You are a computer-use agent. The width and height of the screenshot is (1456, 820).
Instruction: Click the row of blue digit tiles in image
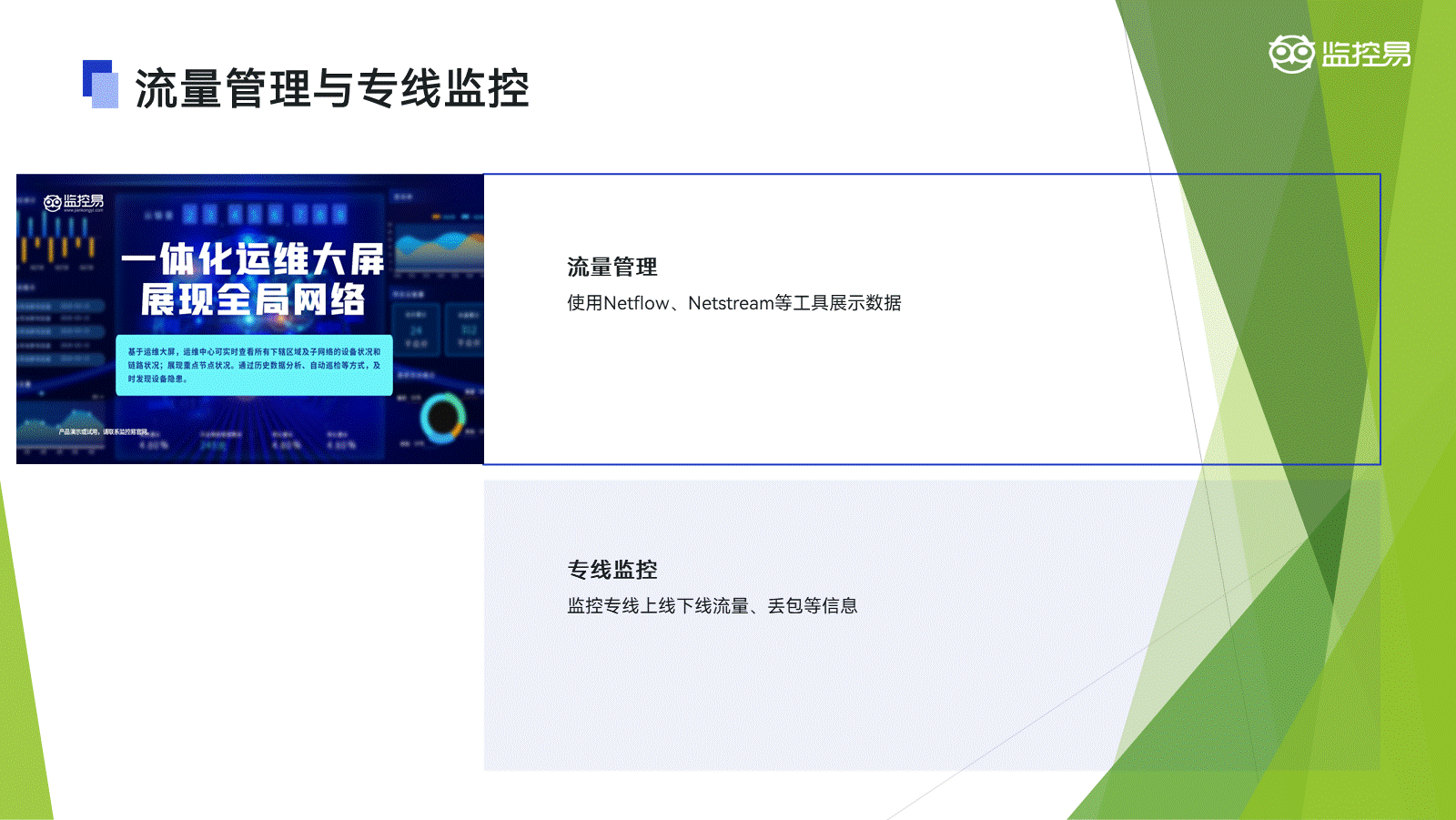pyautogui.click(x=264, y=215)
